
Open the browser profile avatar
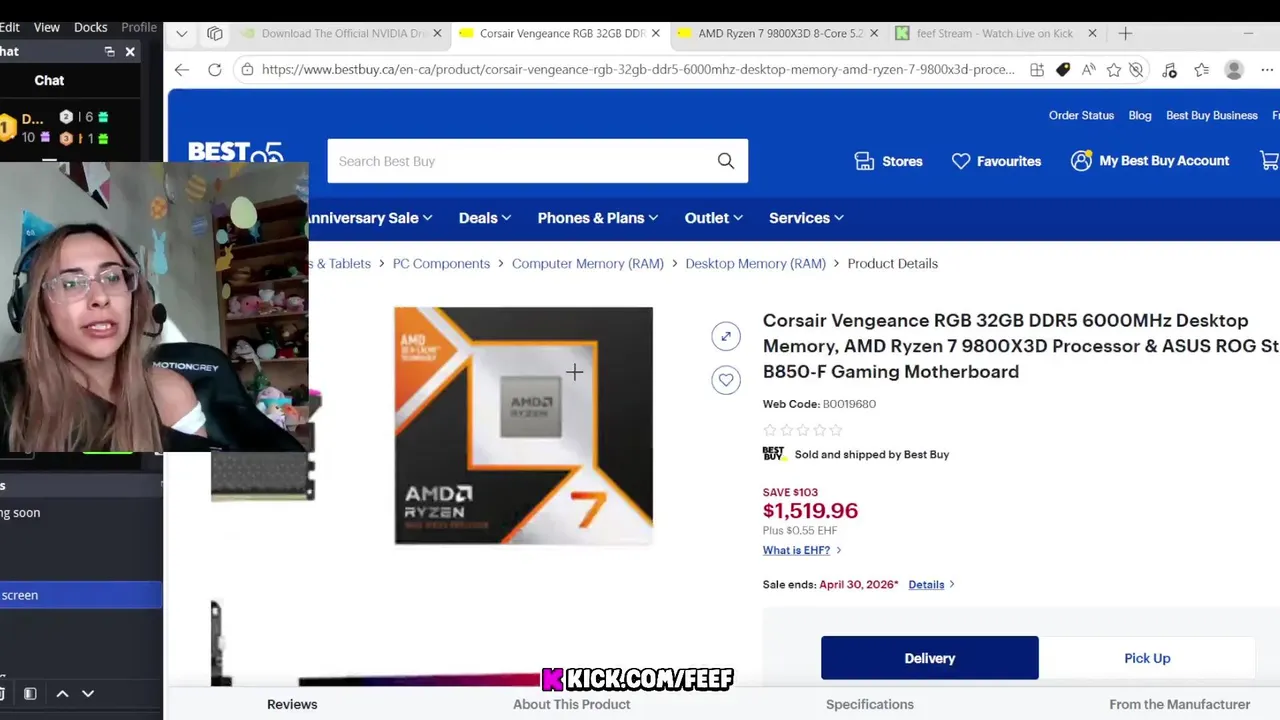click(1234, 69)
